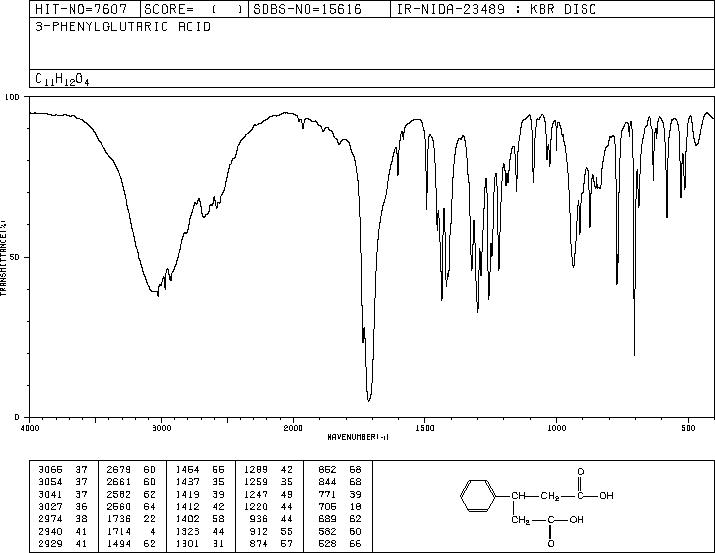
Task: Select the 705 18 peak table entry
Action: click(x=340, y=506)
